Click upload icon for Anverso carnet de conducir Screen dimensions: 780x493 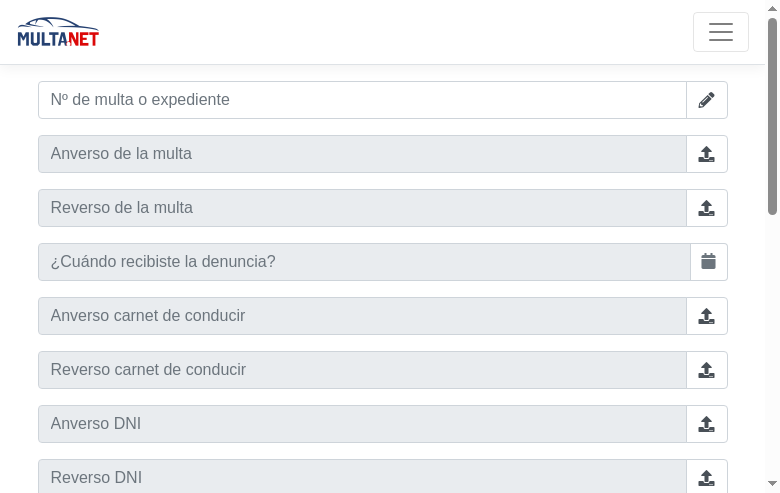coord(707,316)
